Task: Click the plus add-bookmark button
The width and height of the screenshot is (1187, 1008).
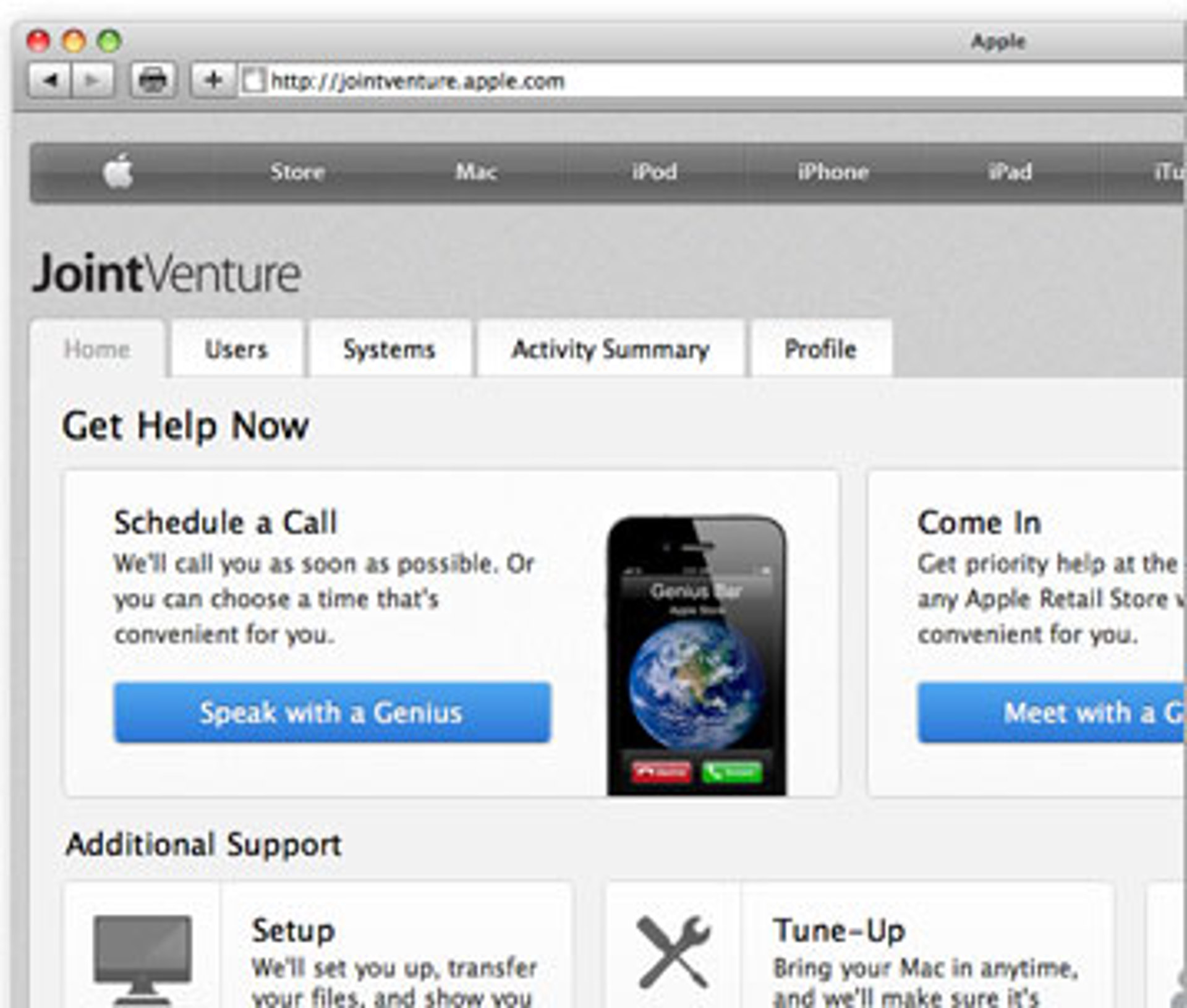Action: point(213,80)
